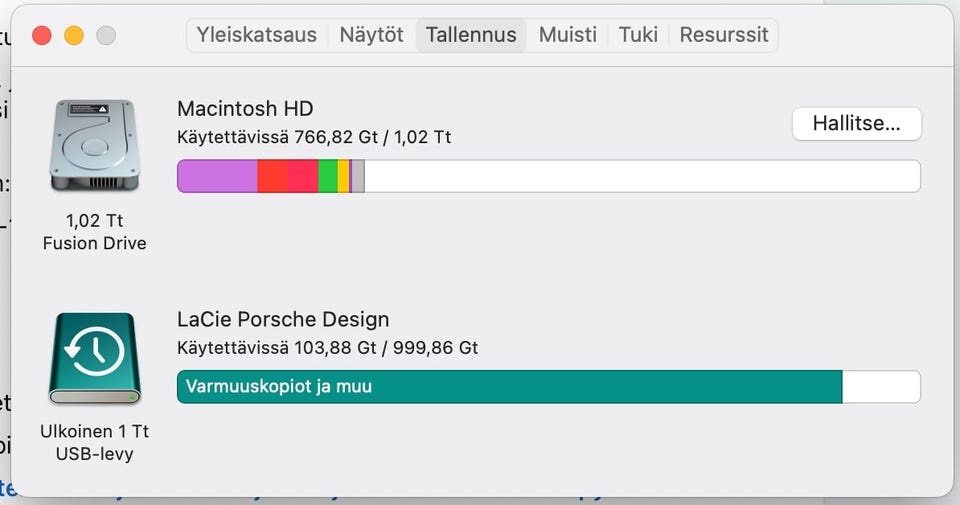The height and width of the screenshot is (505, 960).
Task: Click the yellow segment of the storage bar
Action: click(343, 176)
